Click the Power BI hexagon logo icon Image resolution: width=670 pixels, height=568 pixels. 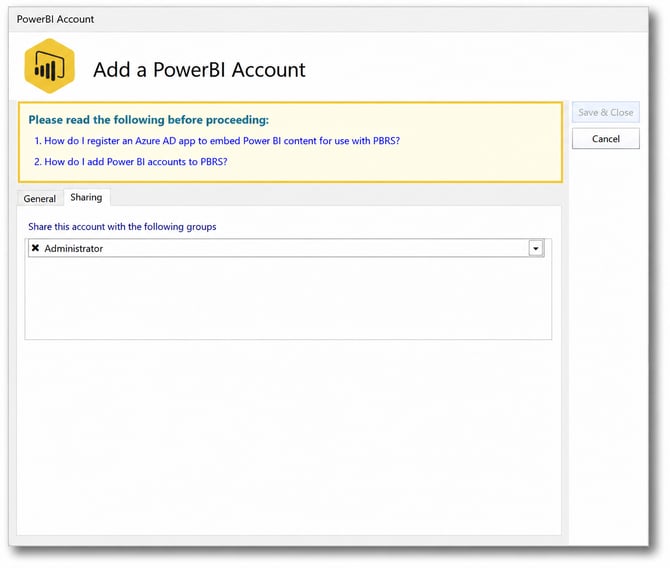[50, 66]
